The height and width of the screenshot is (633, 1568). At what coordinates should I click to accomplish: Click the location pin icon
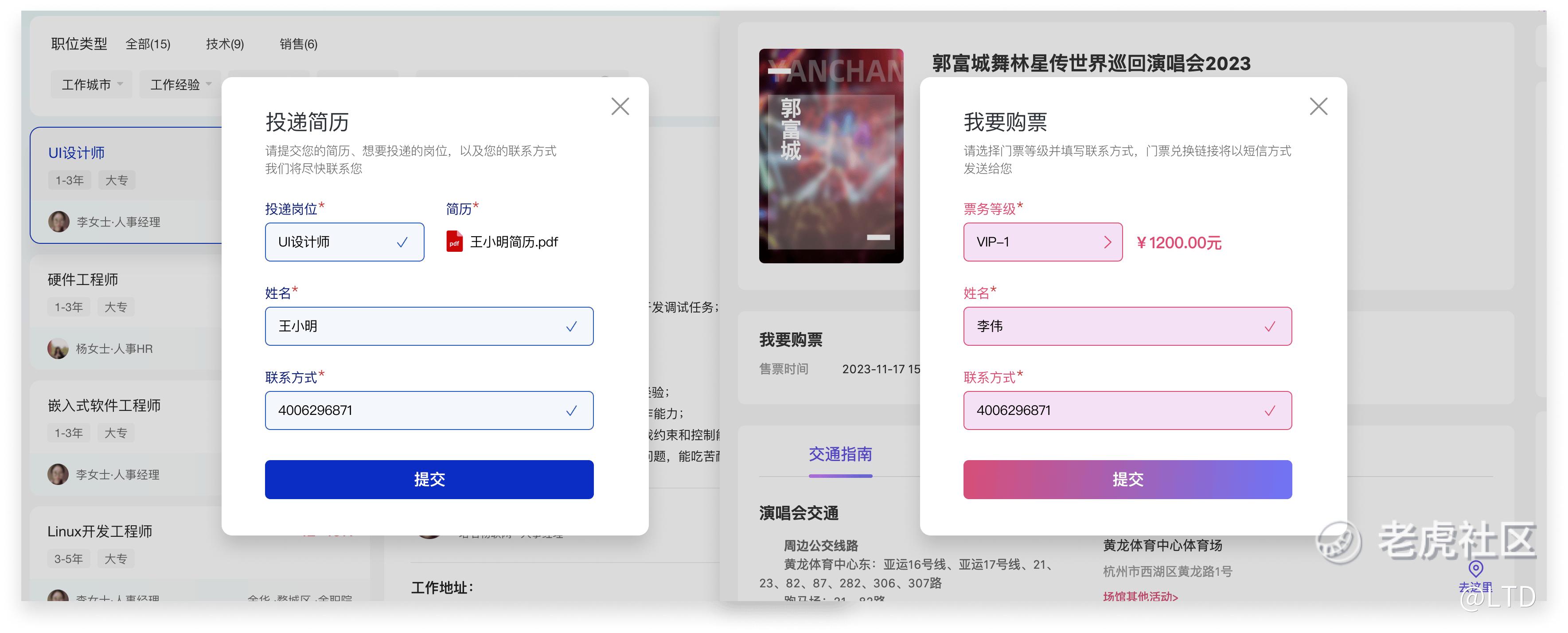[1475, 569]
